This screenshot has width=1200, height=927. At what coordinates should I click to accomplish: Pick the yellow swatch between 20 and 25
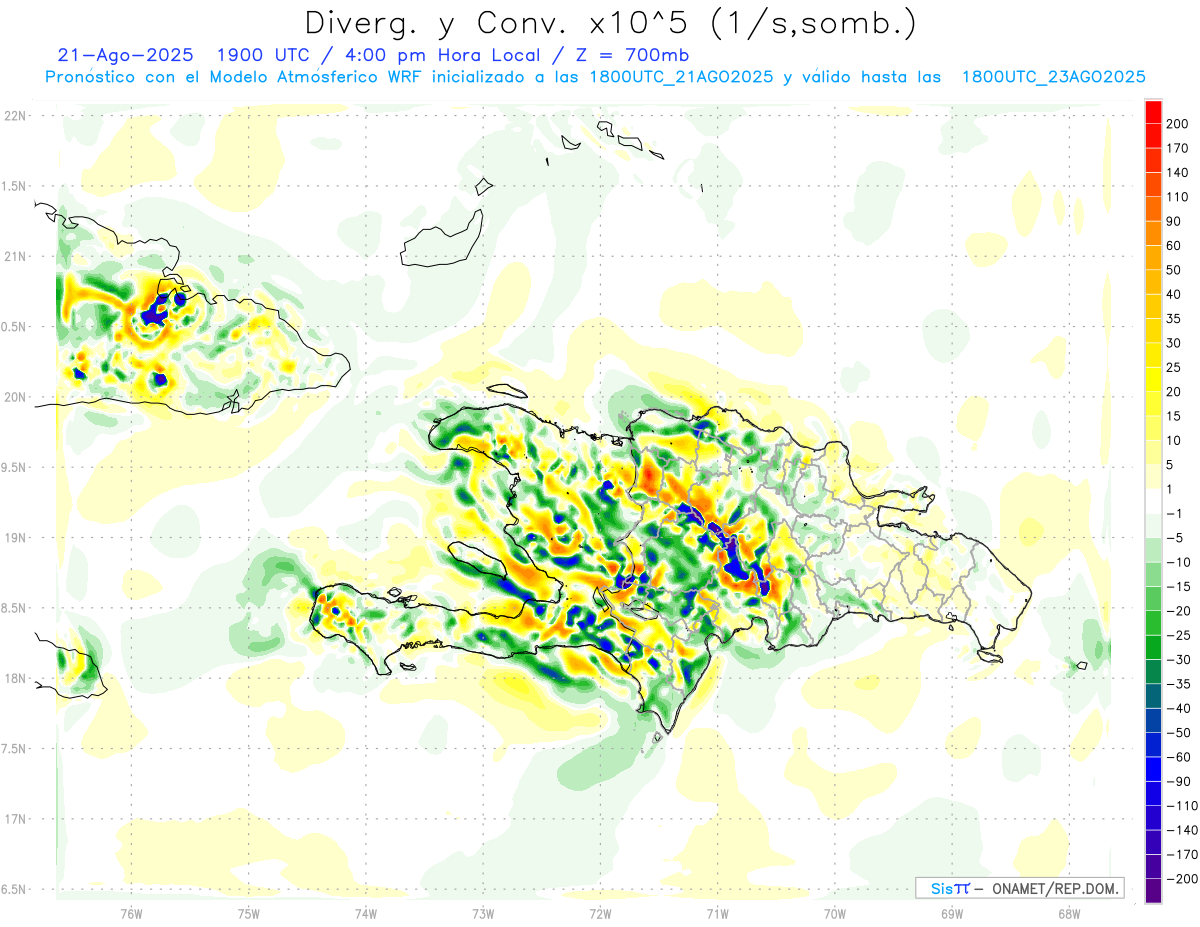tap(1153, 379)
